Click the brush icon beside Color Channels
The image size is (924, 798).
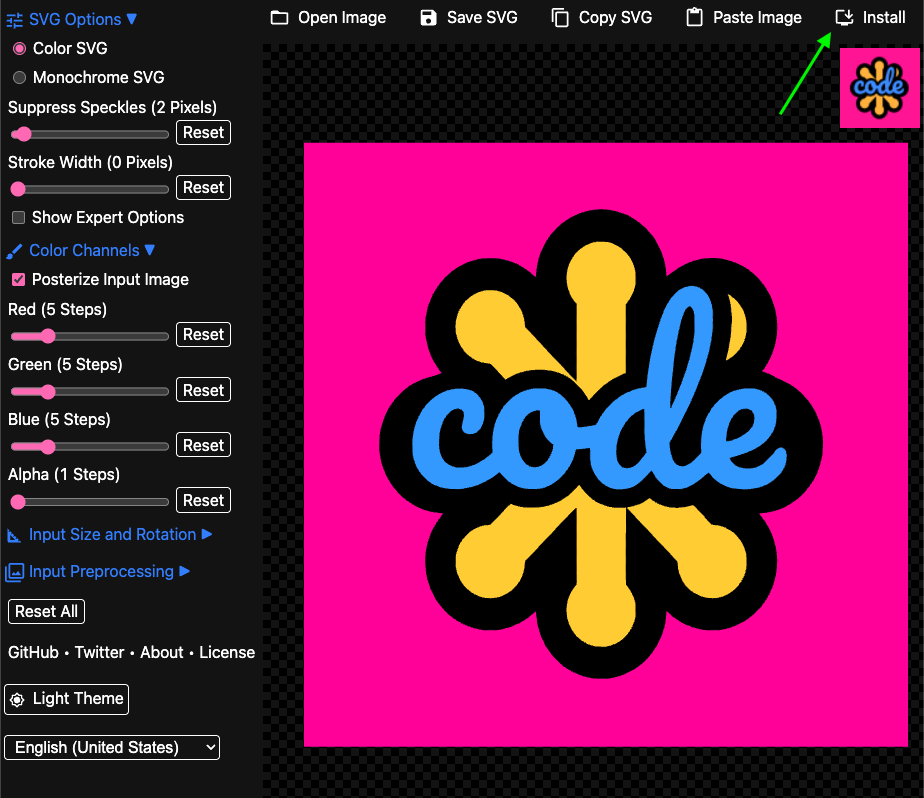pos(13,250)
